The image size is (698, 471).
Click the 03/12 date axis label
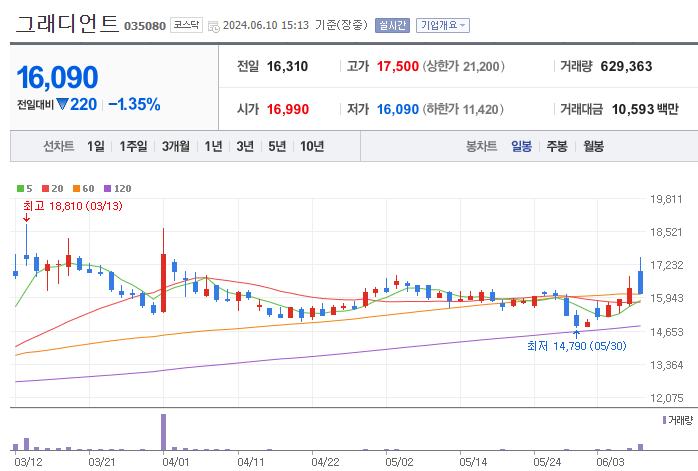coord(28,462)
